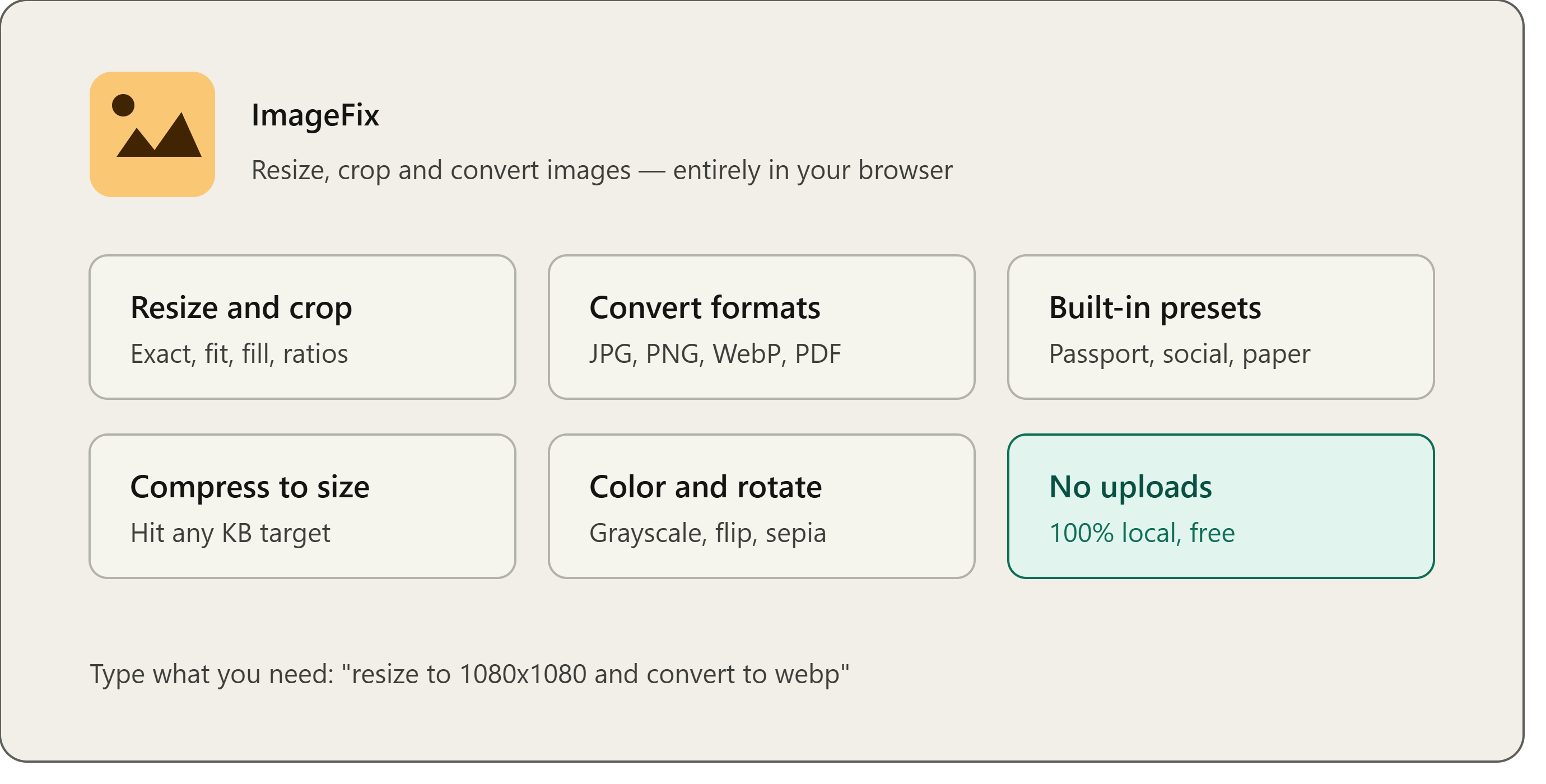The height and width of the screenshot is (784, 1546).
Task: Click the highlighted No uploads card
Action: pos(1221,506)
